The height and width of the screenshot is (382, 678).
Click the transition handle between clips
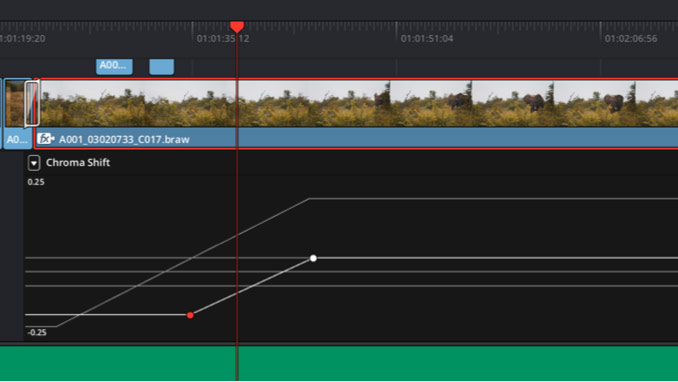point(32,103)
